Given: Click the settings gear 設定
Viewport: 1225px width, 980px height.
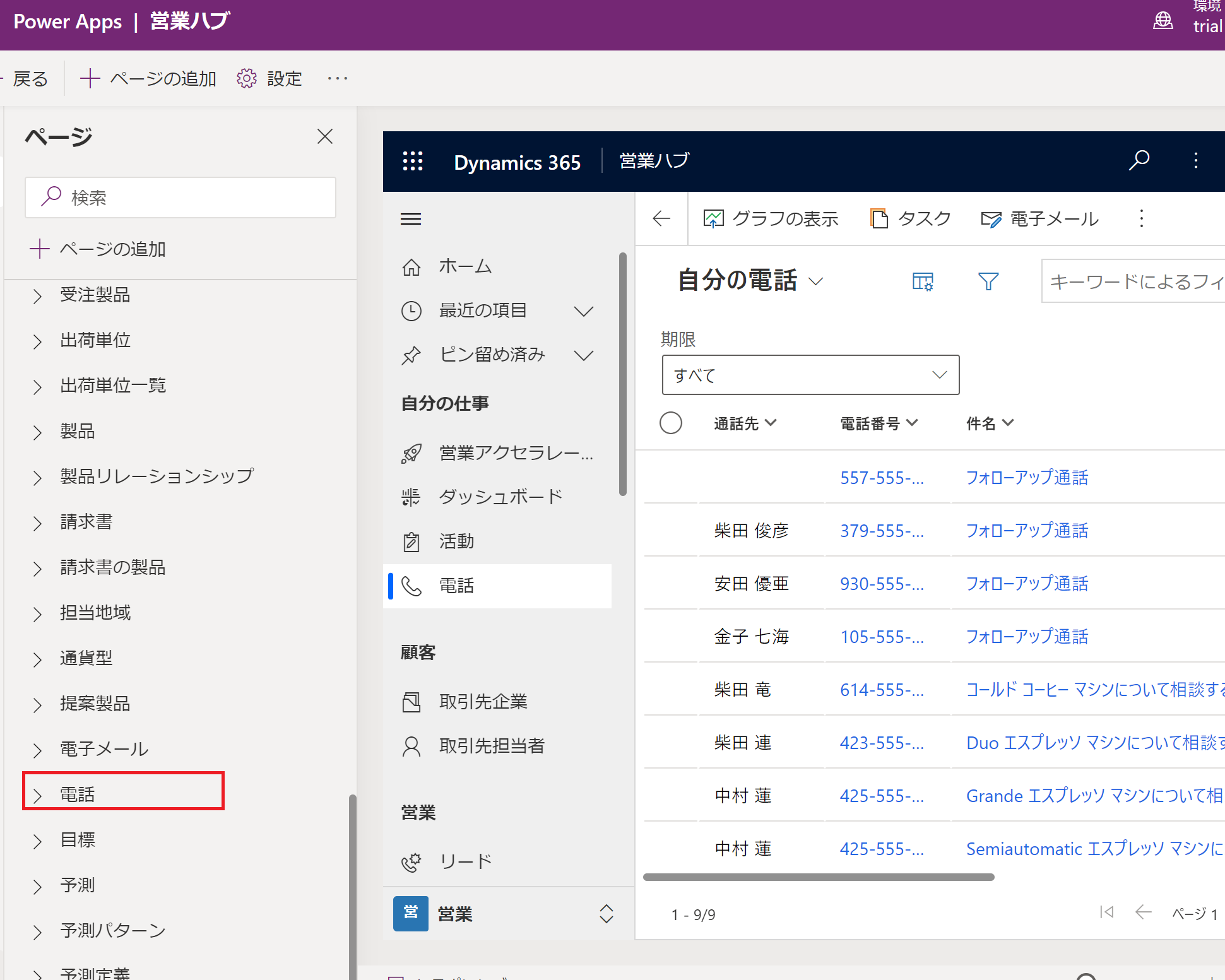Looking at the screenshot, I should (269, 78).
